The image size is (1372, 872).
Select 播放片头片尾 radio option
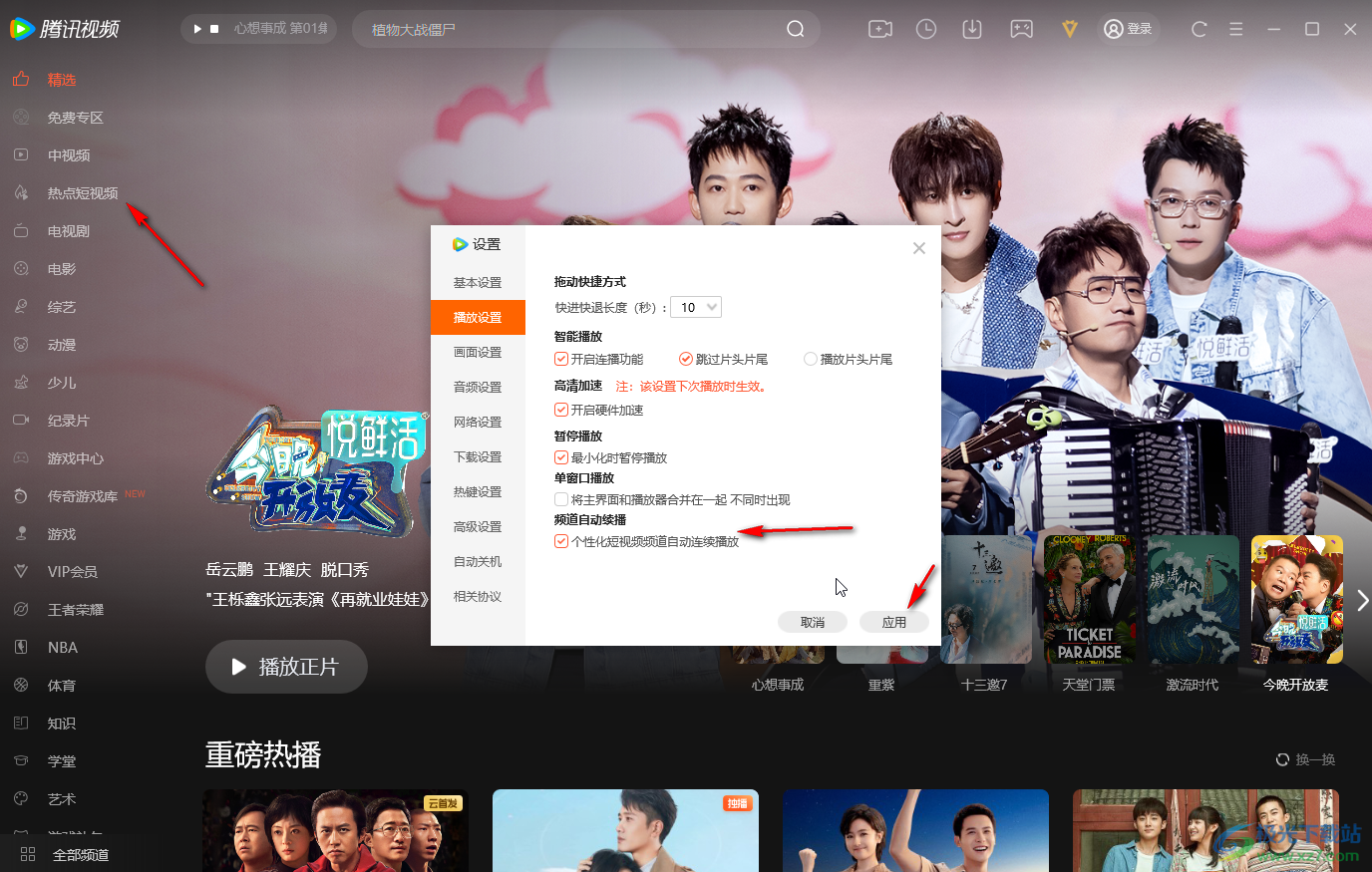(811, 360)
